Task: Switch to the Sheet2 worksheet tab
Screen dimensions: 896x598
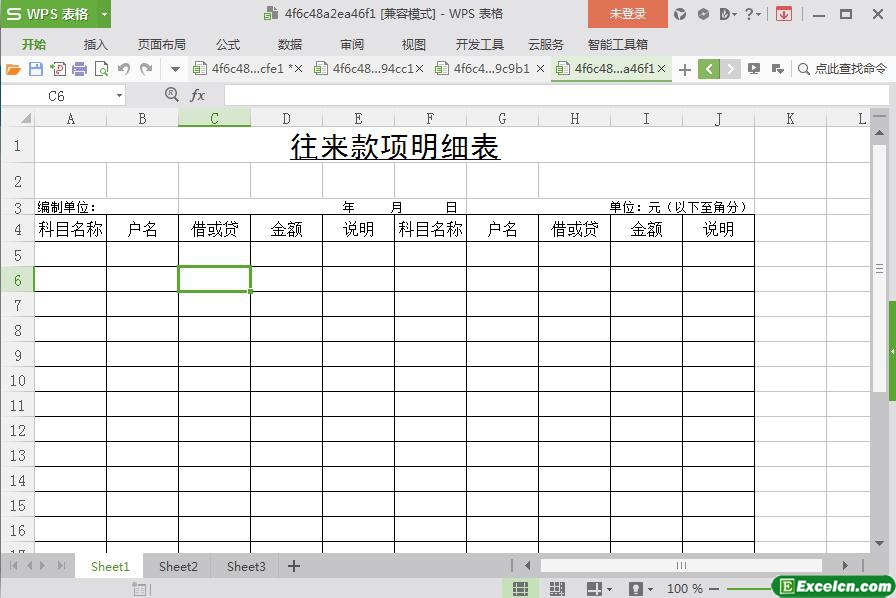Action: click(x=178, y=566)
